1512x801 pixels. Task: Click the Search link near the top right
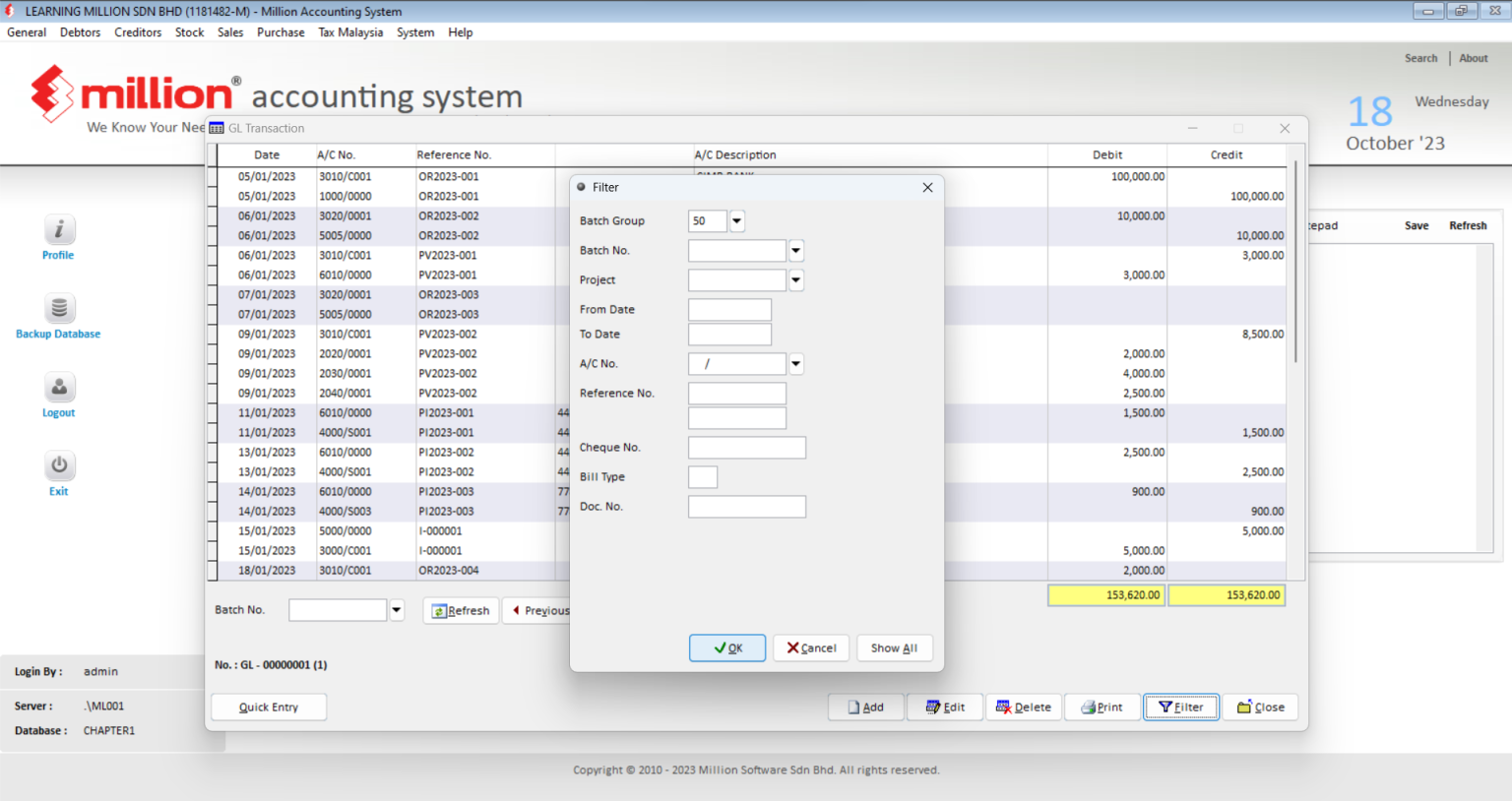1420,58
